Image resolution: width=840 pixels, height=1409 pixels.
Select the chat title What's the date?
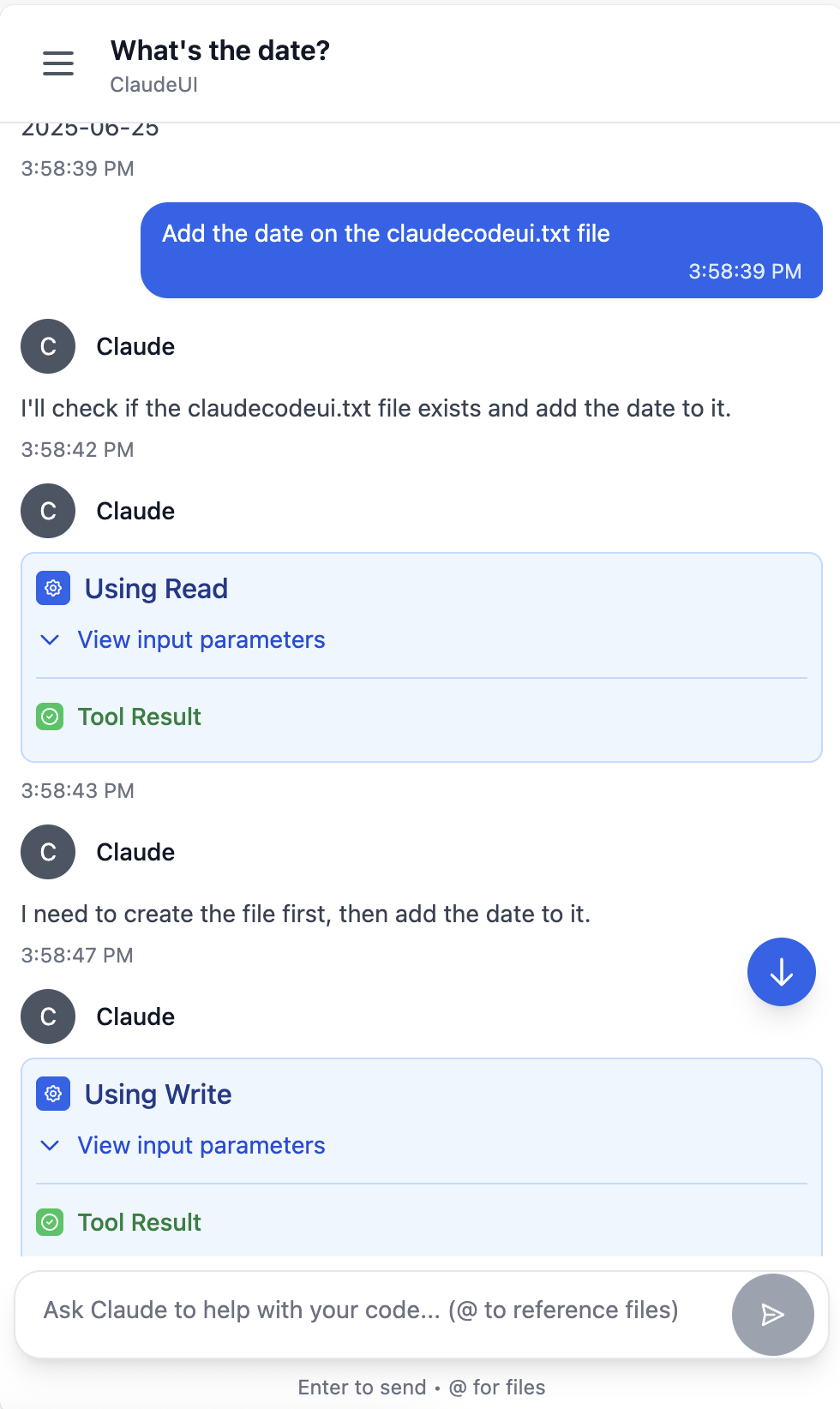tap(219, 50)
